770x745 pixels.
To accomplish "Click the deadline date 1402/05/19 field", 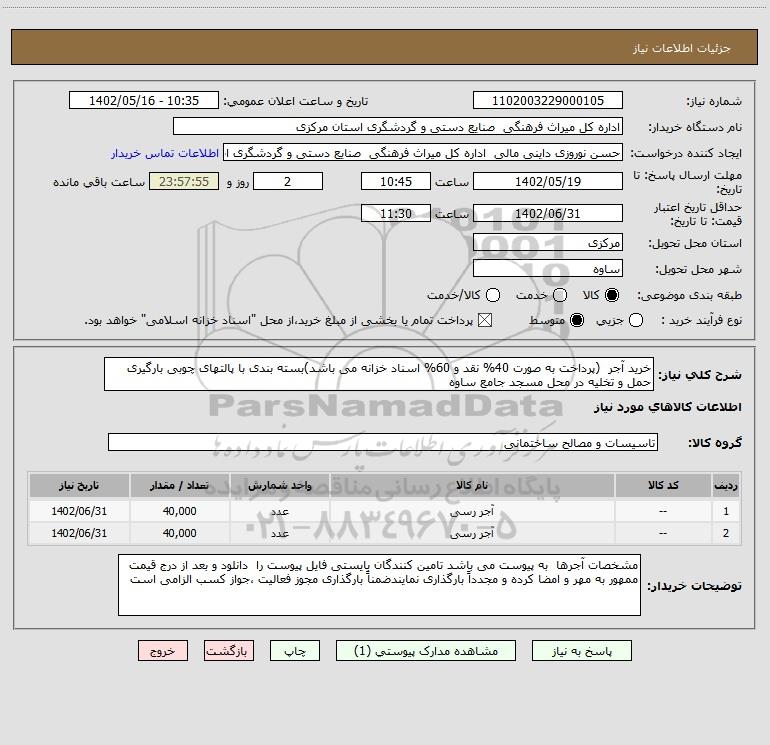I will pos(548,181).
